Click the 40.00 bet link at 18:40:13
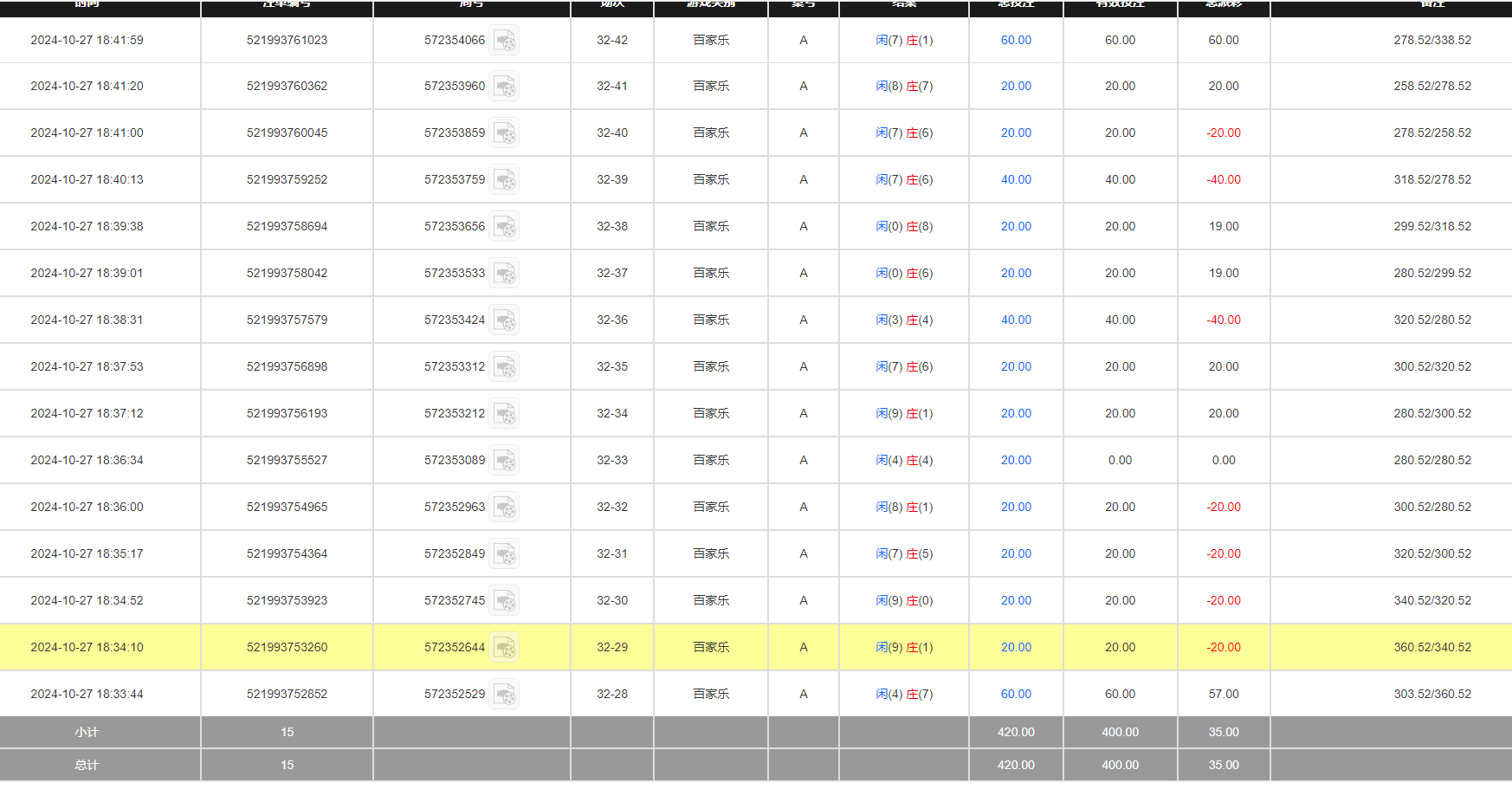 pyautogui.click(x=1016, y=180)
